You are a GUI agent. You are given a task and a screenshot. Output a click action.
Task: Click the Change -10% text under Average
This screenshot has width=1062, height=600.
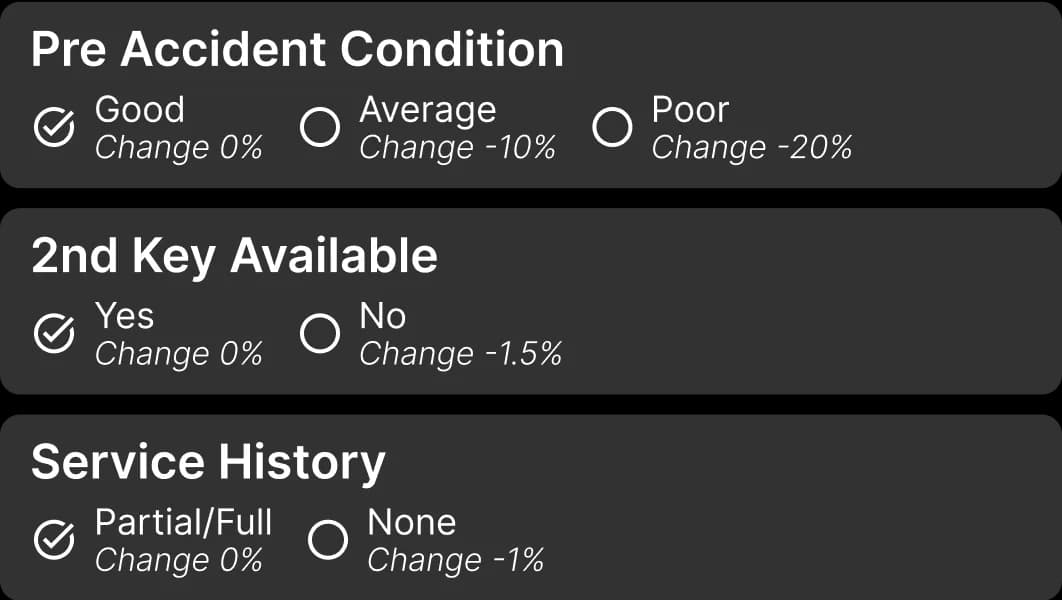(x=457, y=148)
